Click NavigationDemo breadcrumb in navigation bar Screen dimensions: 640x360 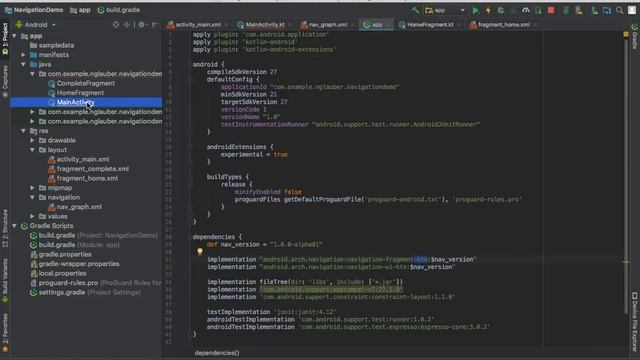(34, 10)
